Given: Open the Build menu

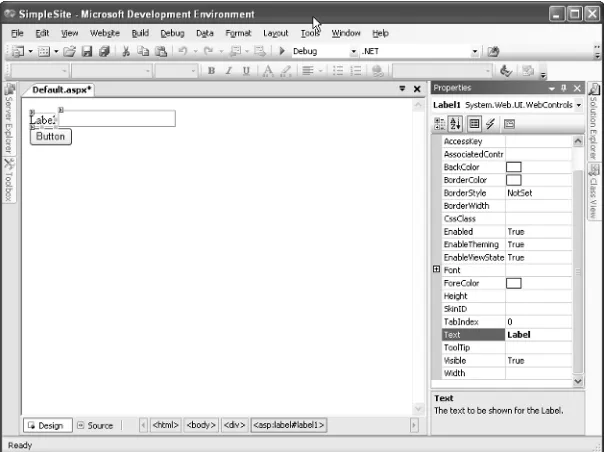Looking at the screenshot, I should (140, 34).
